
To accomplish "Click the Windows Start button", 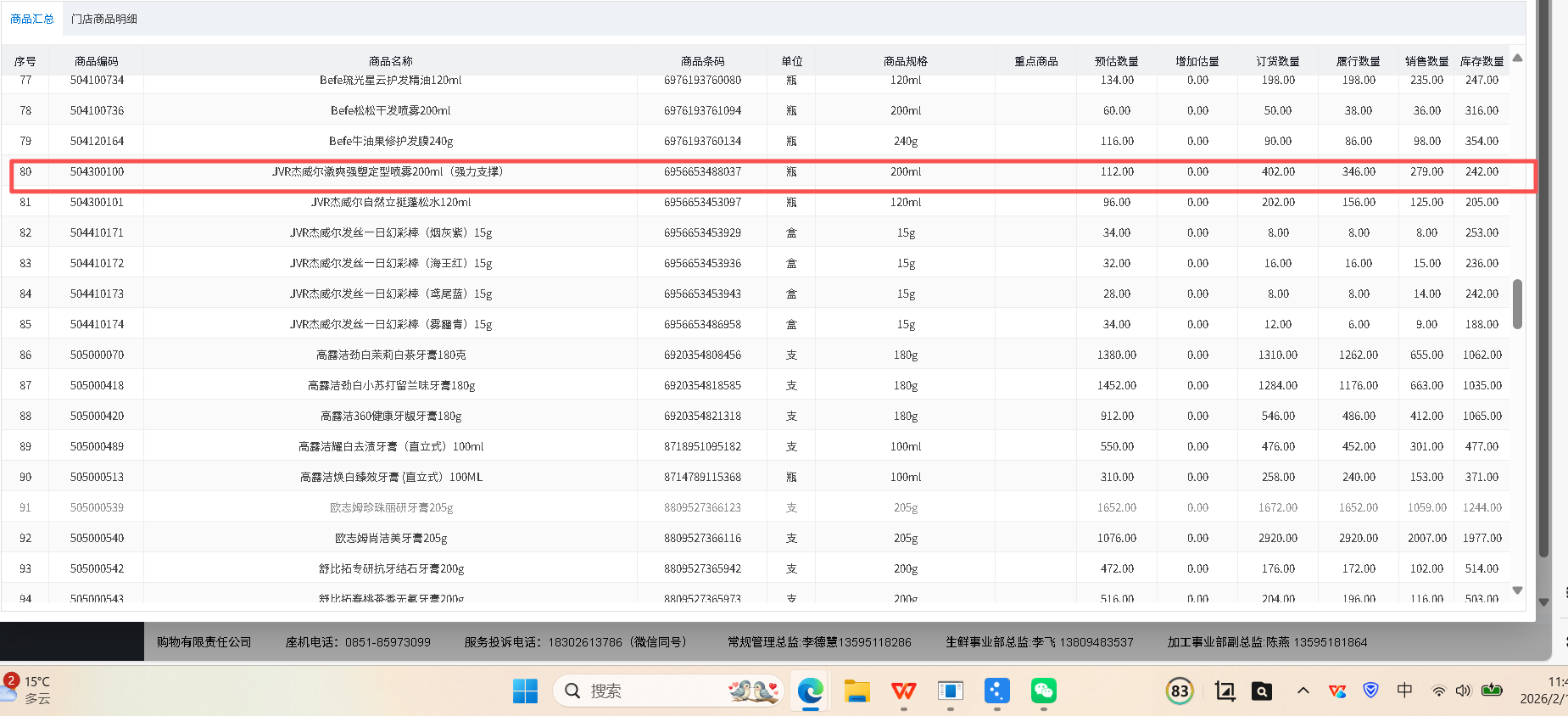I will [525, 691].
